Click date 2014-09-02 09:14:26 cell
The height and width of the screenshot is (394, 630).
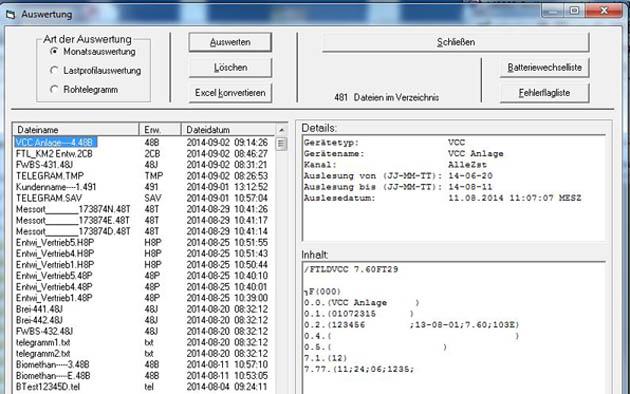[x=227, y=143]
